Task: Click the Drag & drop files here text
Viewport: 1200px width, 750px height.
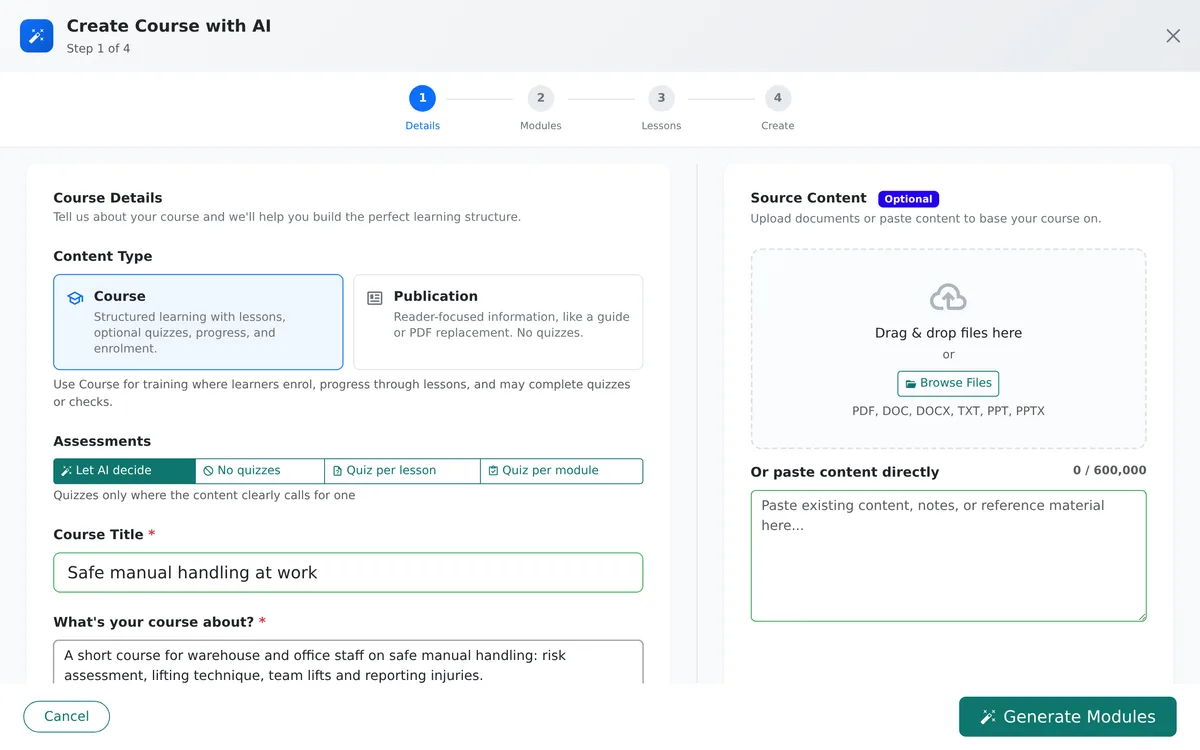Action: pyautogui.click(x=948, y=333)
